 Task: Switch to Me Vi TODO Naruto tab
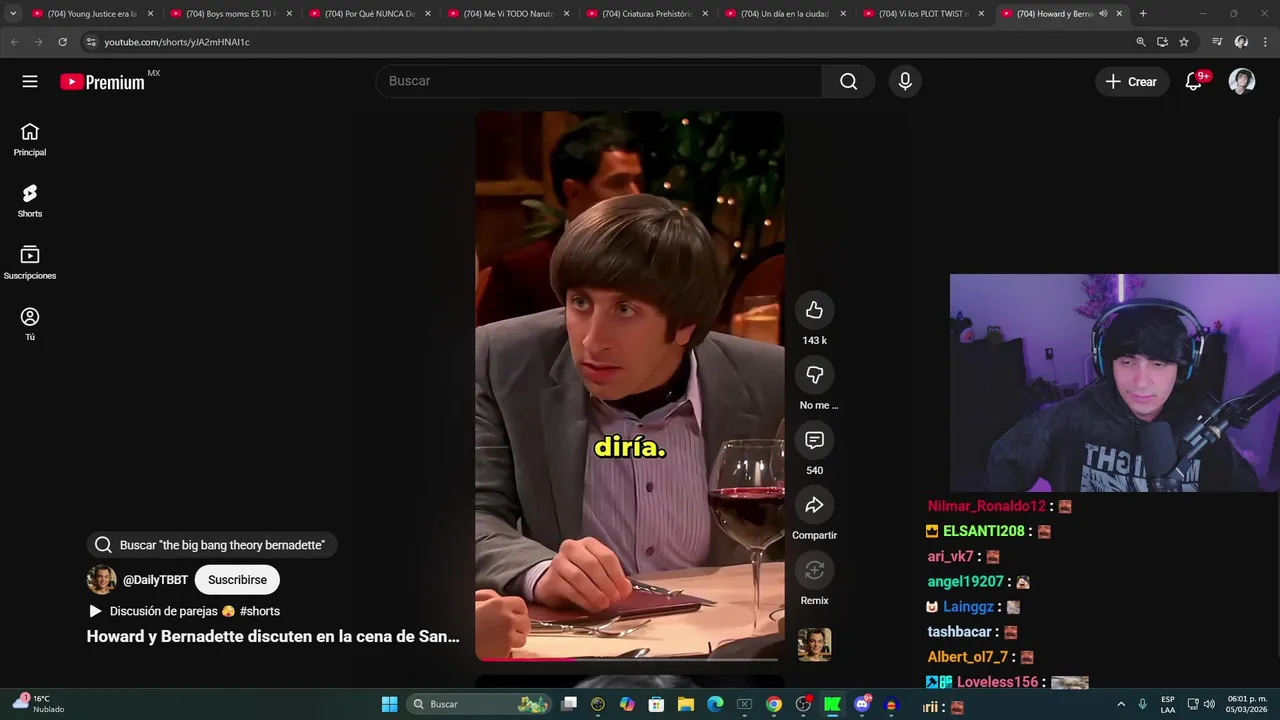(510, 14)
